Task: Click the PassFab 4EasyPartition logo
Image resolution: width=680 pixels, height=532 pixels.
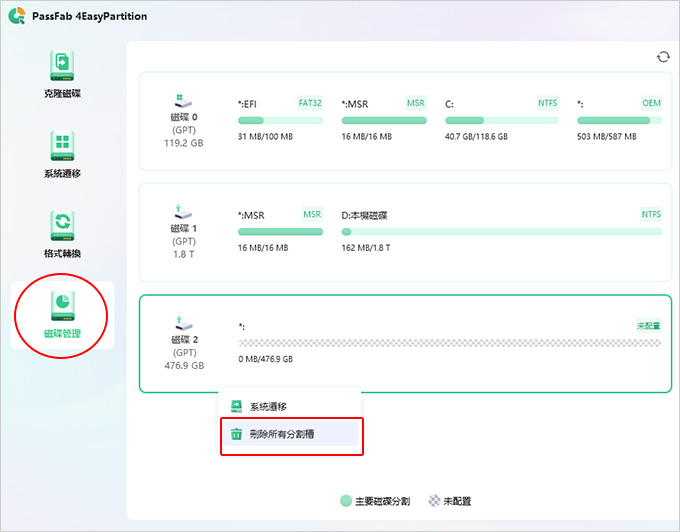Action: coord(17,16)
